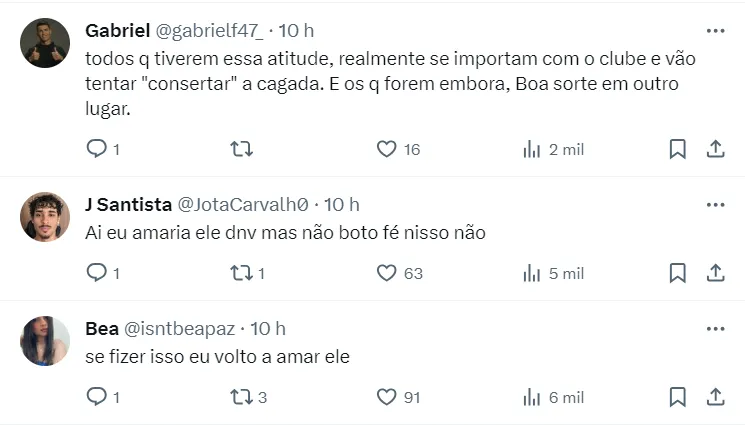This screenshot has height=425, width=745.
Task: Share Gabriel's tweet
Action: pos(715,149)
